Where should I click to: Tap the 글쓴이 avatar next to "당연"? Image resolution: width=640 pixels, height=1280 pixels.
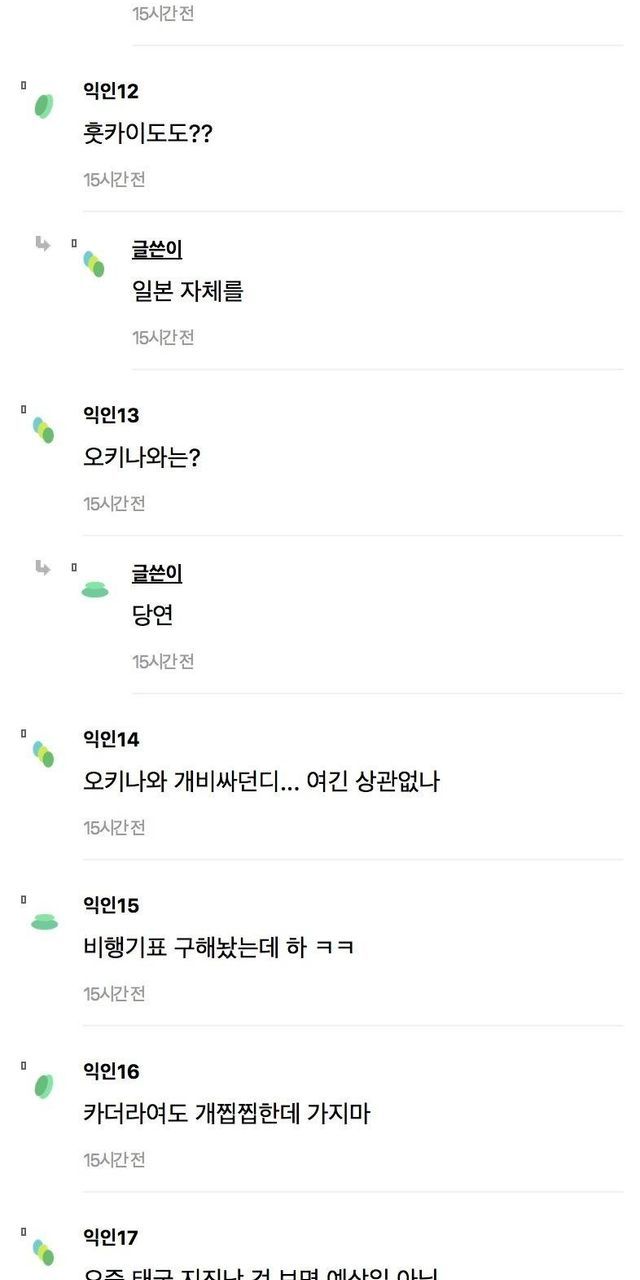(x=95, y=589)
